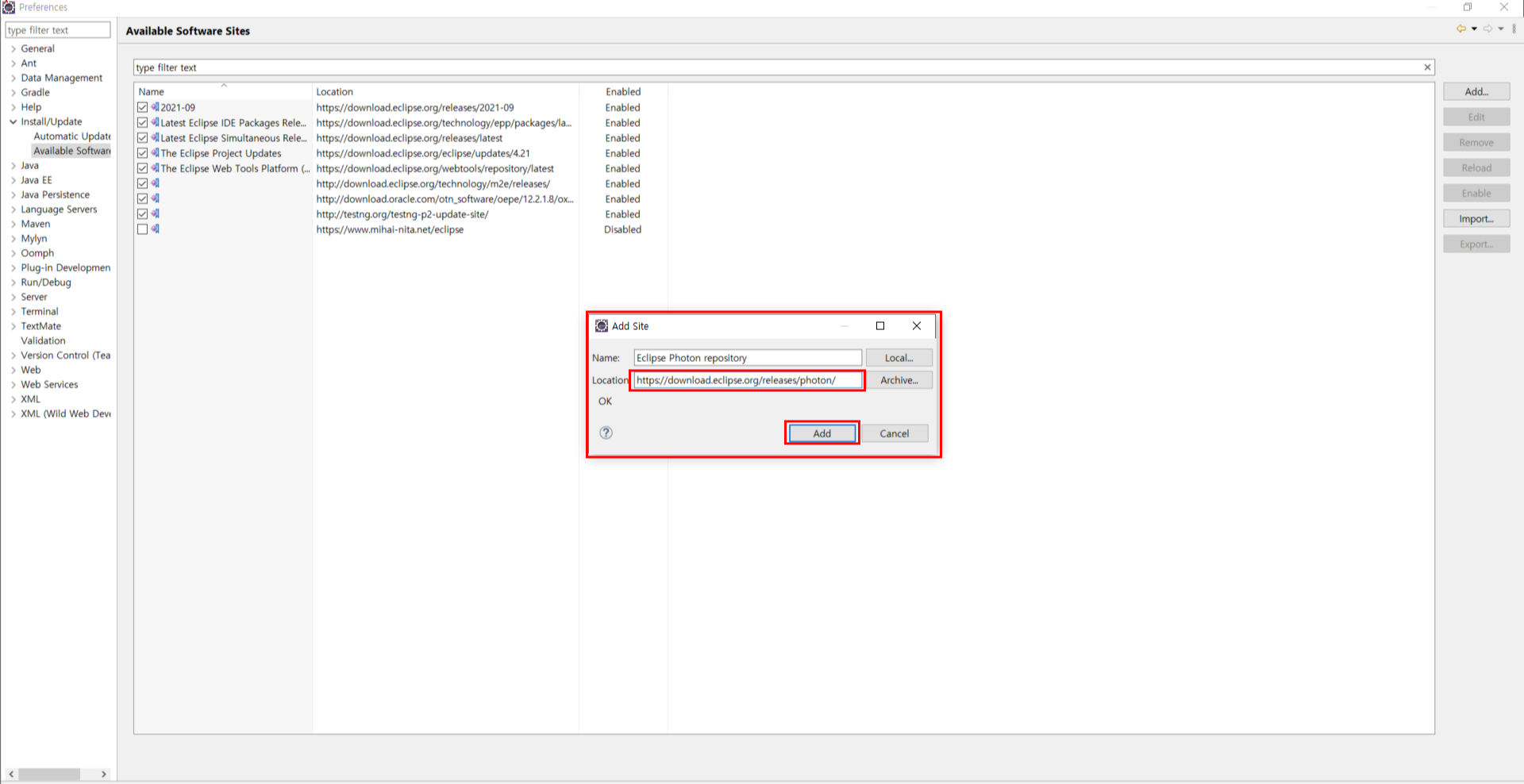Uncheck the testng.org site checkbox
Image resolution: width=1524 pixels, height=784 pixels.
(142, 214)
